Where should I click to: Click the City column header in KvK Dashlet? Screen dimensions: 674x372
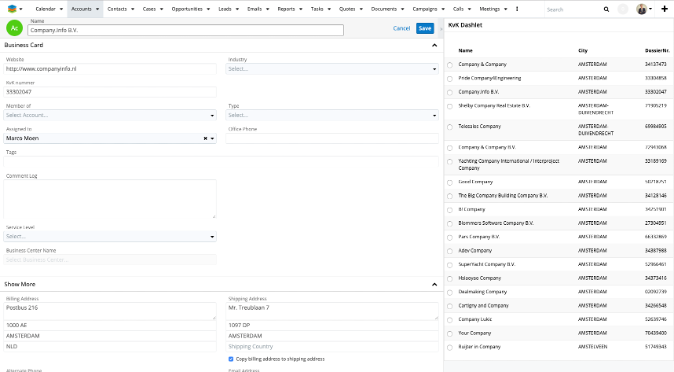click(x=583, y=51)
